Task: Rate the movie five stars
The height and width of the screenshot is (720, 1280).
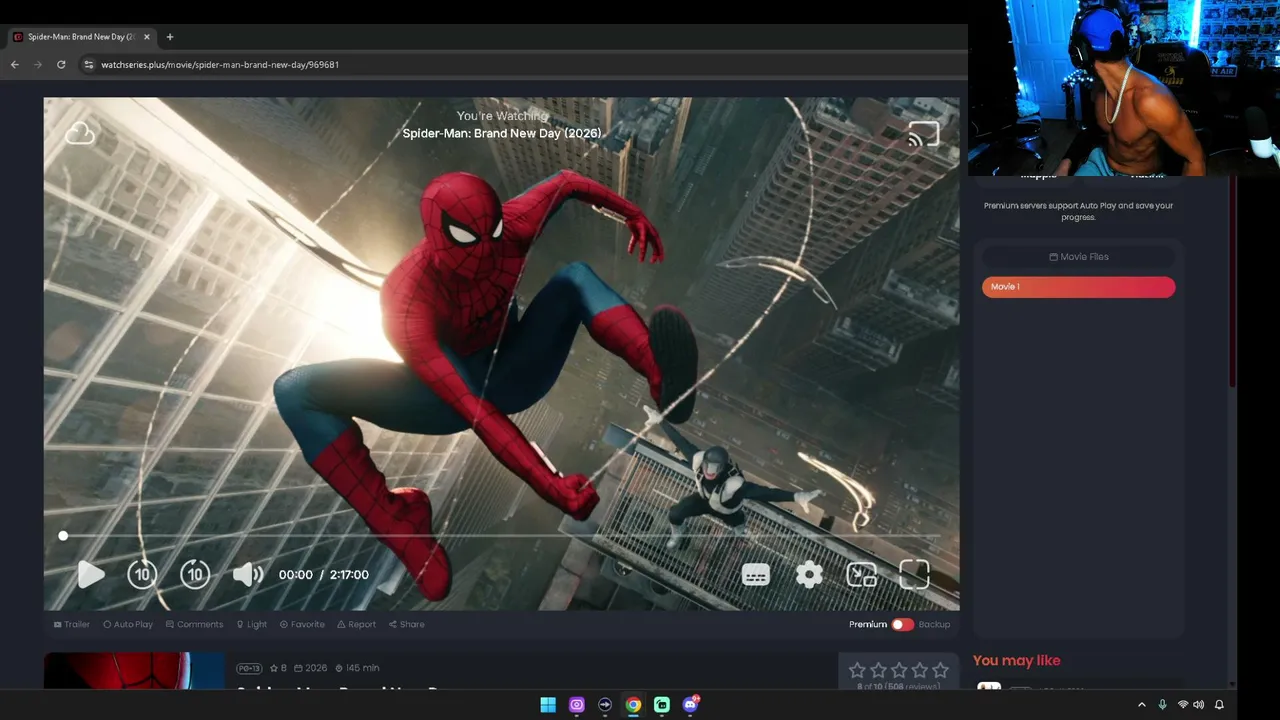Action: click(940, 670)
